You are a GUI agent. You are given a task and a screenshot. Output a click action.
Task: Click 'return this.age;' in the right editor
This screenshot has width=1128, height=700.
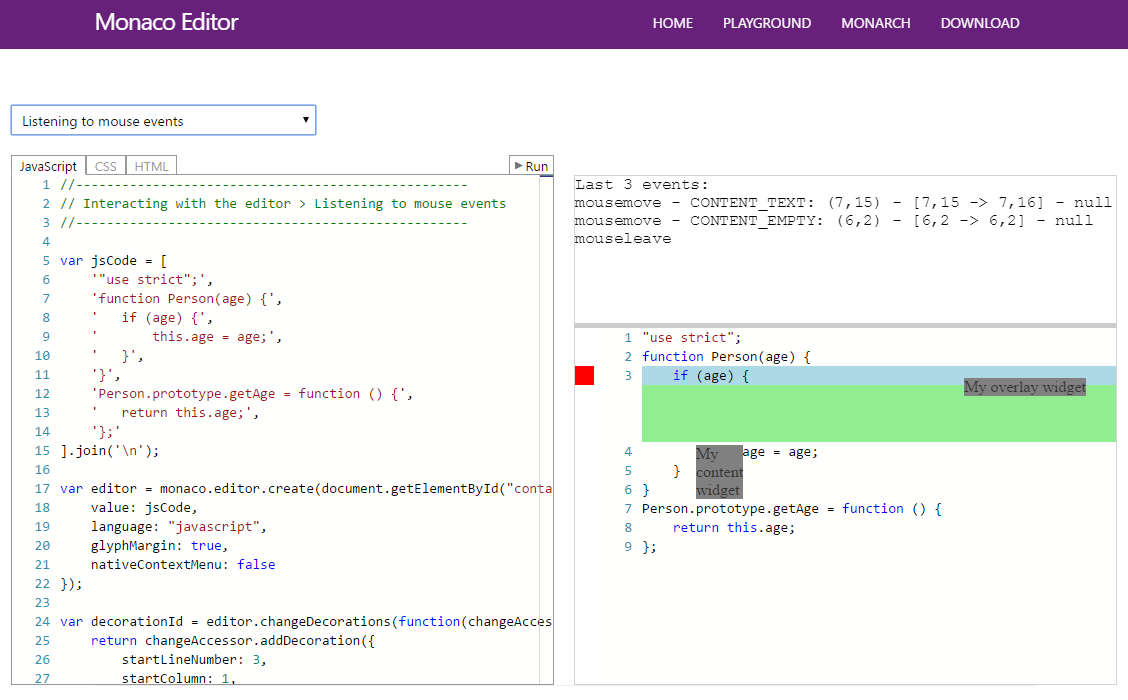(734, 528)
